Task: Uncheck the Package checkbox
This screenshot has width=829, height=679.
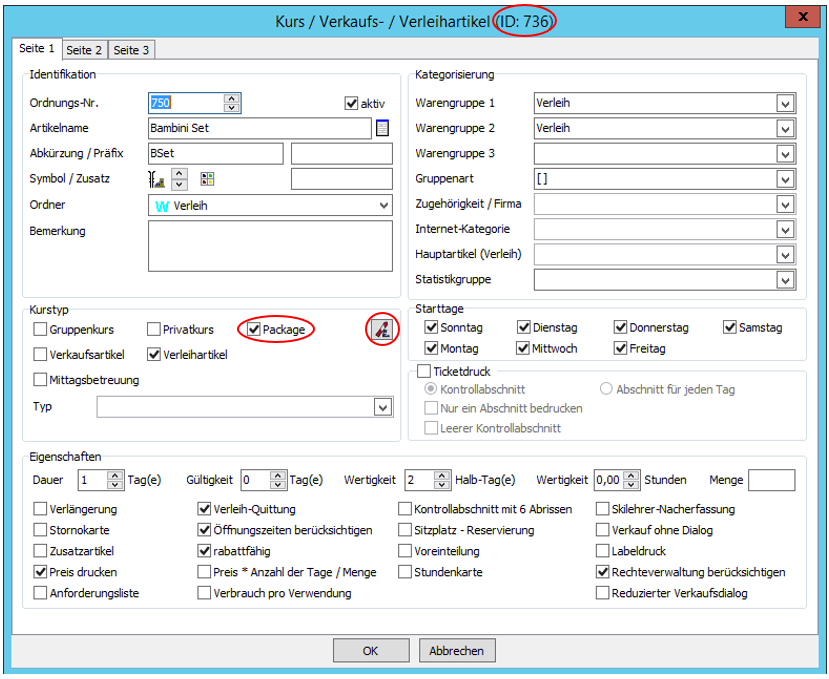Action: tap(254, 329)
